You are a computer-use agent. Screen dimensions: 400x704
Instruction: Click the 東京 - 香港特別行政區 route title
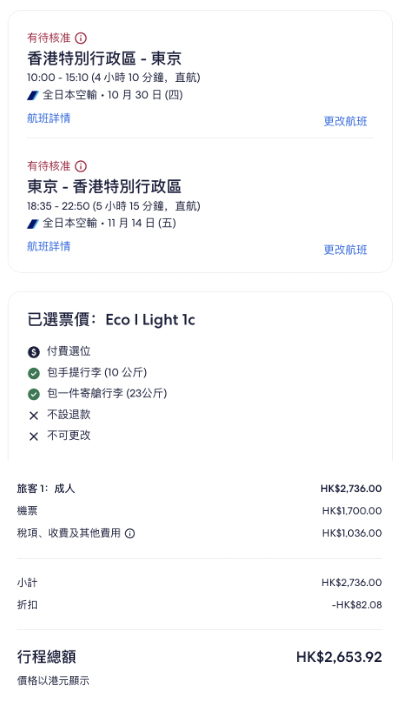pyautogui.click(x=104, y=187)
